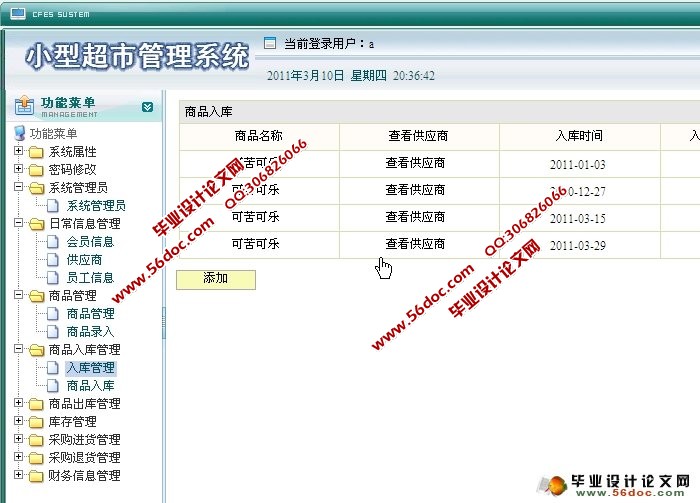Screen dimensions: 700x503
Task: Click the 员工信息 page icon
Action: (x=53, y=278)
